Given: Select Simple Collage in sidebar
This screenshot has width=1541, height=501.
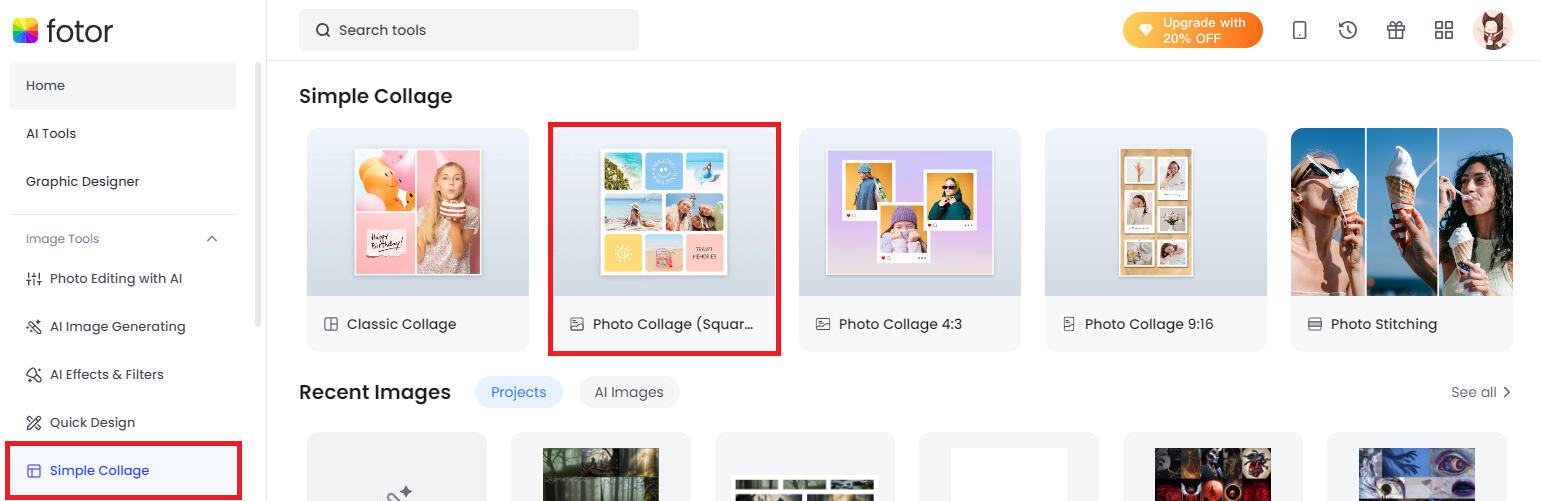Looking at the screenshot, I should [99, 471].
